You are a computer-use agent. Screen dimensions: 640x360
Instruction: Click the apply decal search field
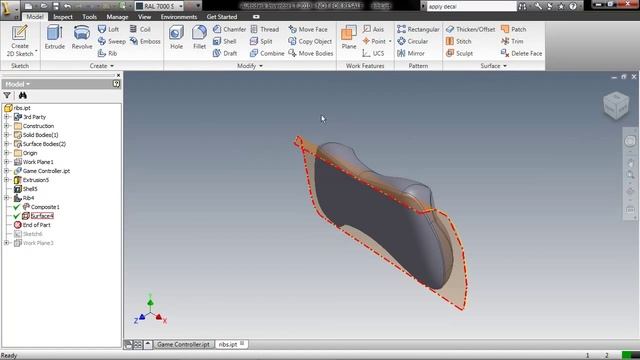pyautogui.click(x=471, y=6)
